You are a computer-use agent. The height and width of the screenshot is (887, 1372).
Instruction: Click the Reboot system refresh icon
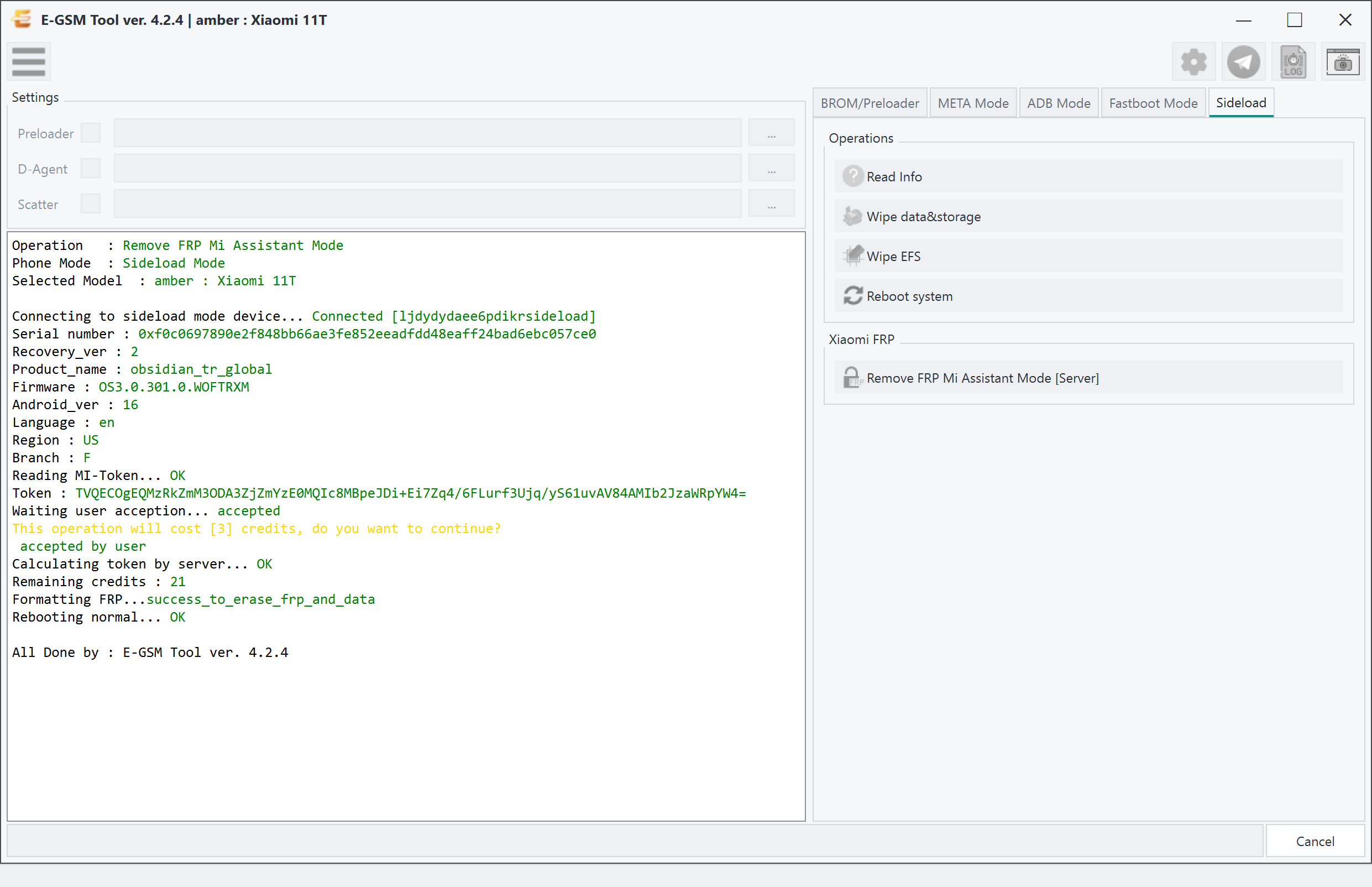point(853,296)
